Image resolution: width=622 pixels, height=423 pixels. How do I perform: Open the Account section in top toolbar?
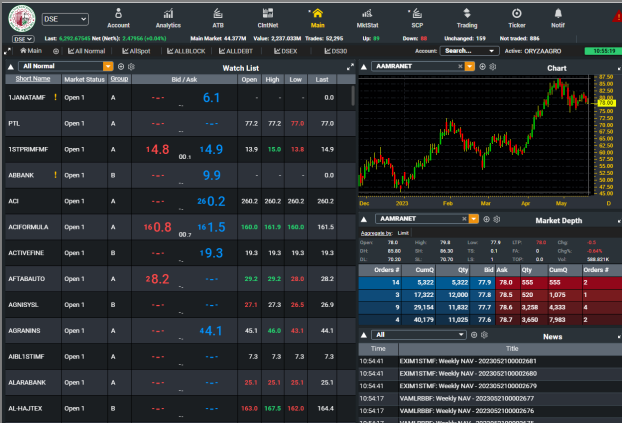[118, 16]
